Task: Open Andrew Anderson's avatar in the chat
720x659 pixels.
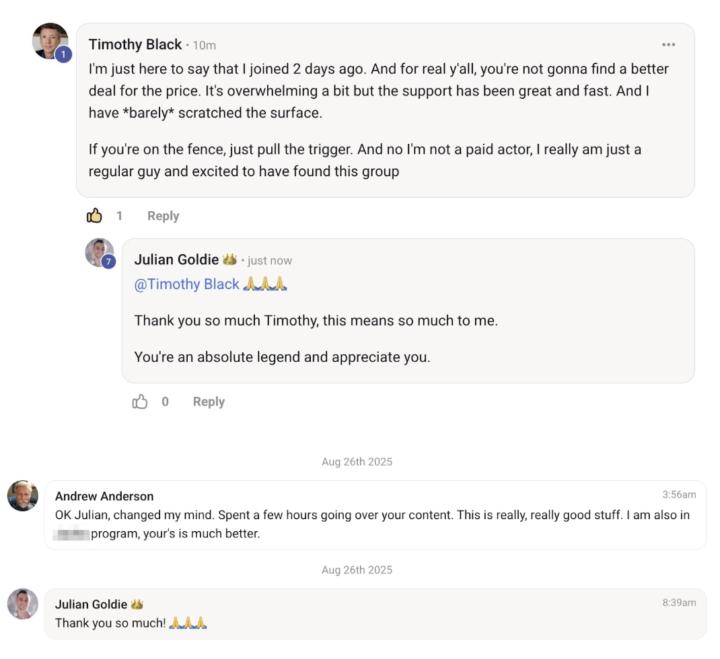Action: [x=22, y=495]
